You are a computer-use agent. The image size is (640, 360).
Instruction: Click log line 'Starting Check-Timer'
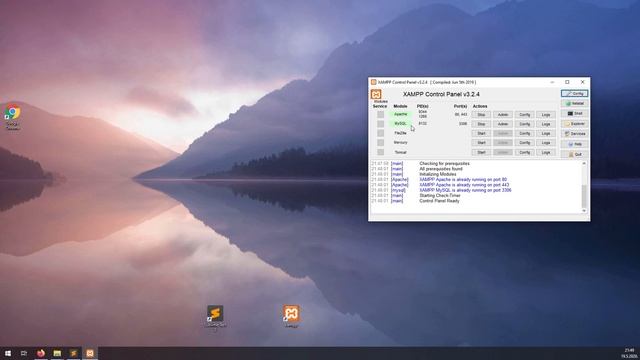pos(440,196)
